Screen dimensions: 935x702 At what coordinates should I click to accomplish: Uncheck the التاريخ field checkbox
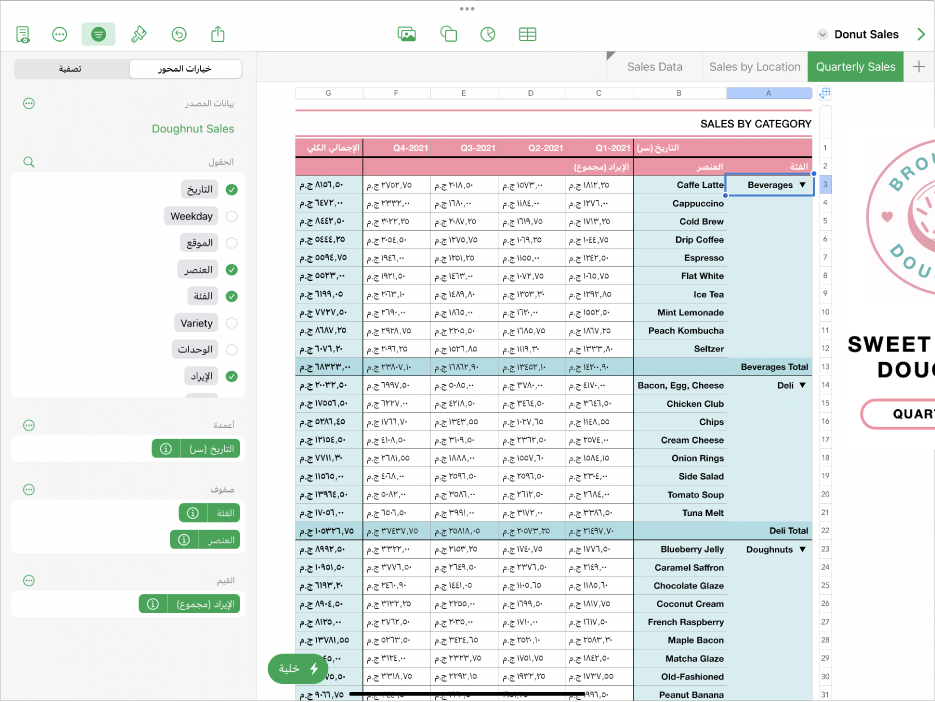tap(232, 189)
